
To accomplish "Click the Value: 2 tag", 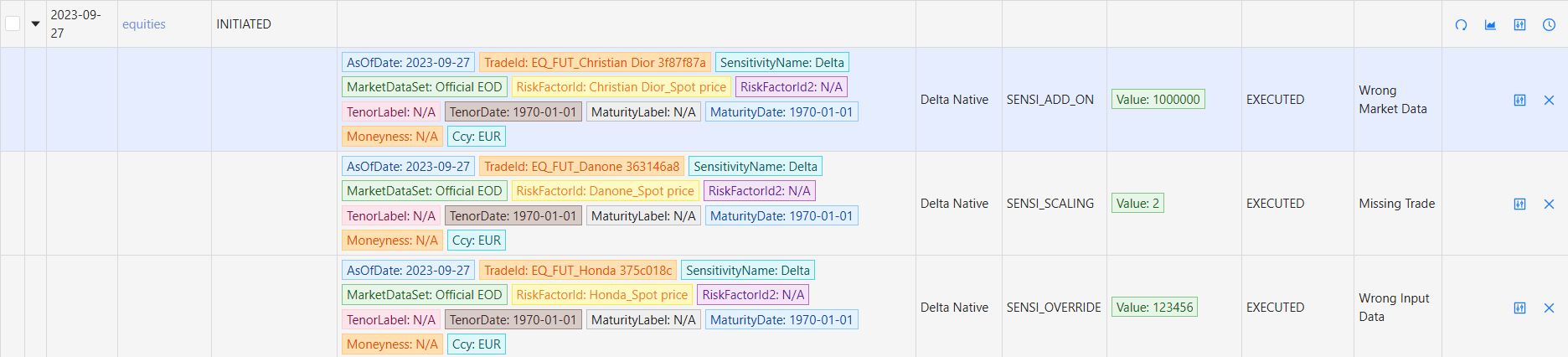I will pyautogui.click(x=1137, y=204).
